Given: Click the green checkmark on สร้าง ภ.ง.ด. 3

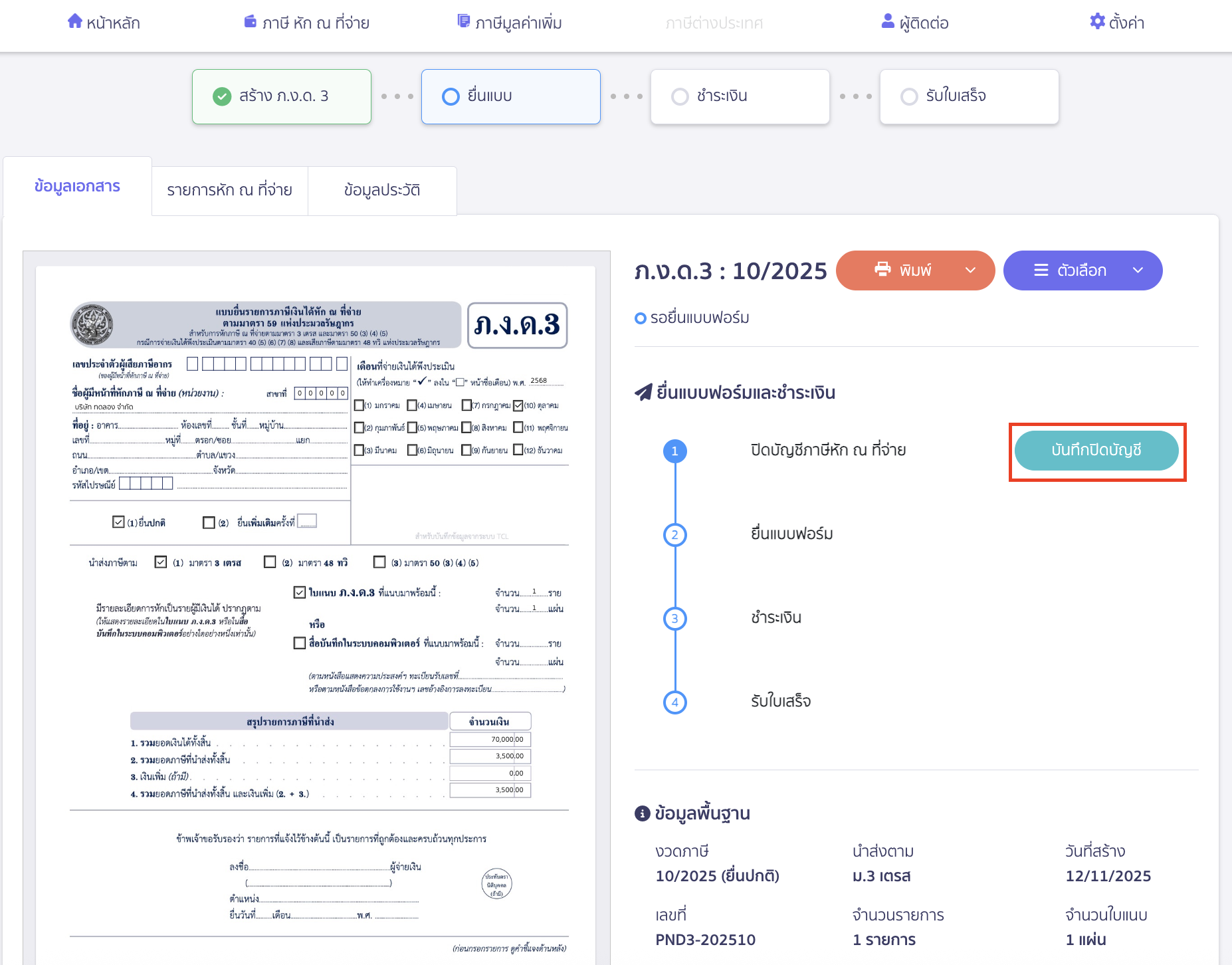Looking at the screenshot, I should pos(222,96).
